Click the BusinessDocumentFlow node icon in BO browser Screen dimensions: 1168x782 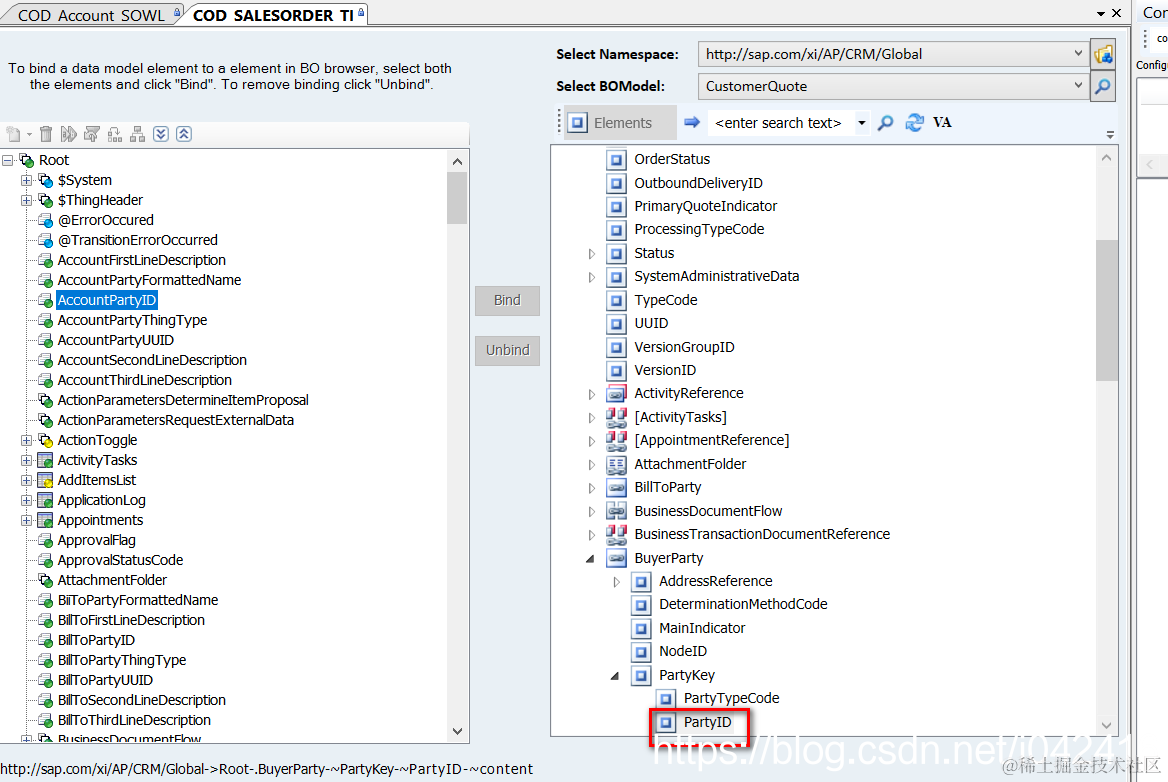click(x=616, y=511)
